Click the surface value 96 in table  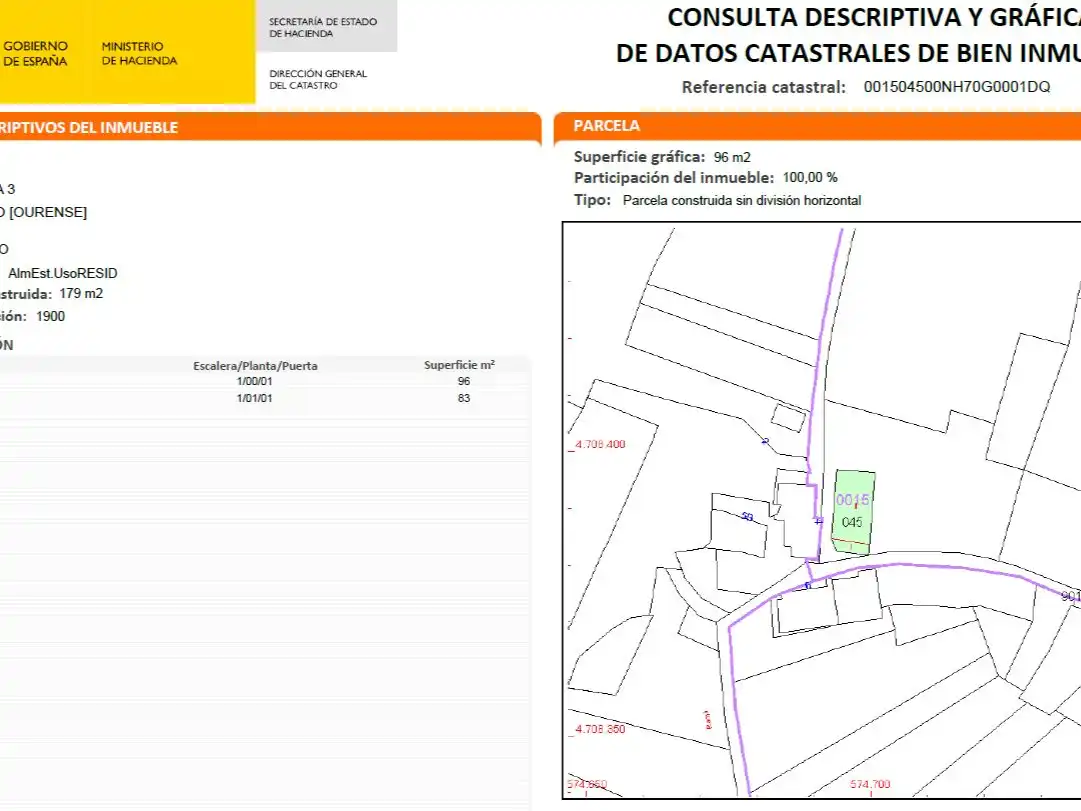[x=464, y=381]
